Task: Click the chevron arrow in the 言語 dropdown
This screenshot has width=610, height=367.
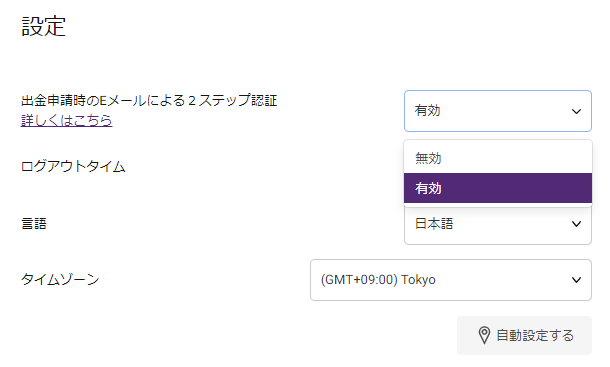Action: click(x=576, y=224)
